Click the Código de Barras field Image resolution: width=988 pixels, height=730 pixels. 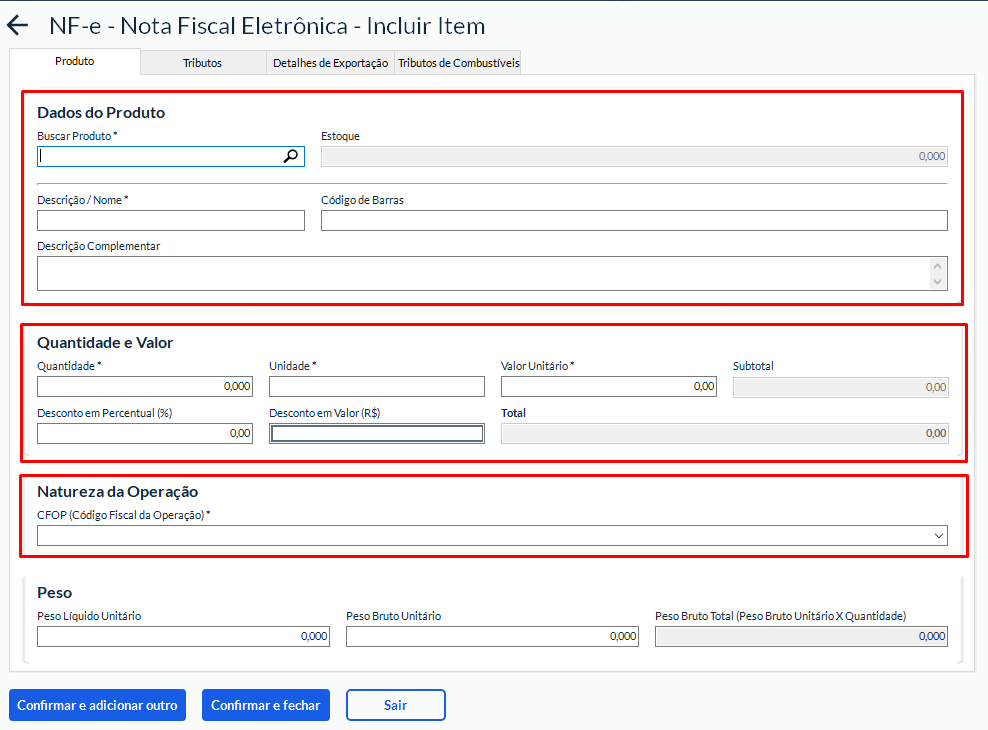coord(633,221)
